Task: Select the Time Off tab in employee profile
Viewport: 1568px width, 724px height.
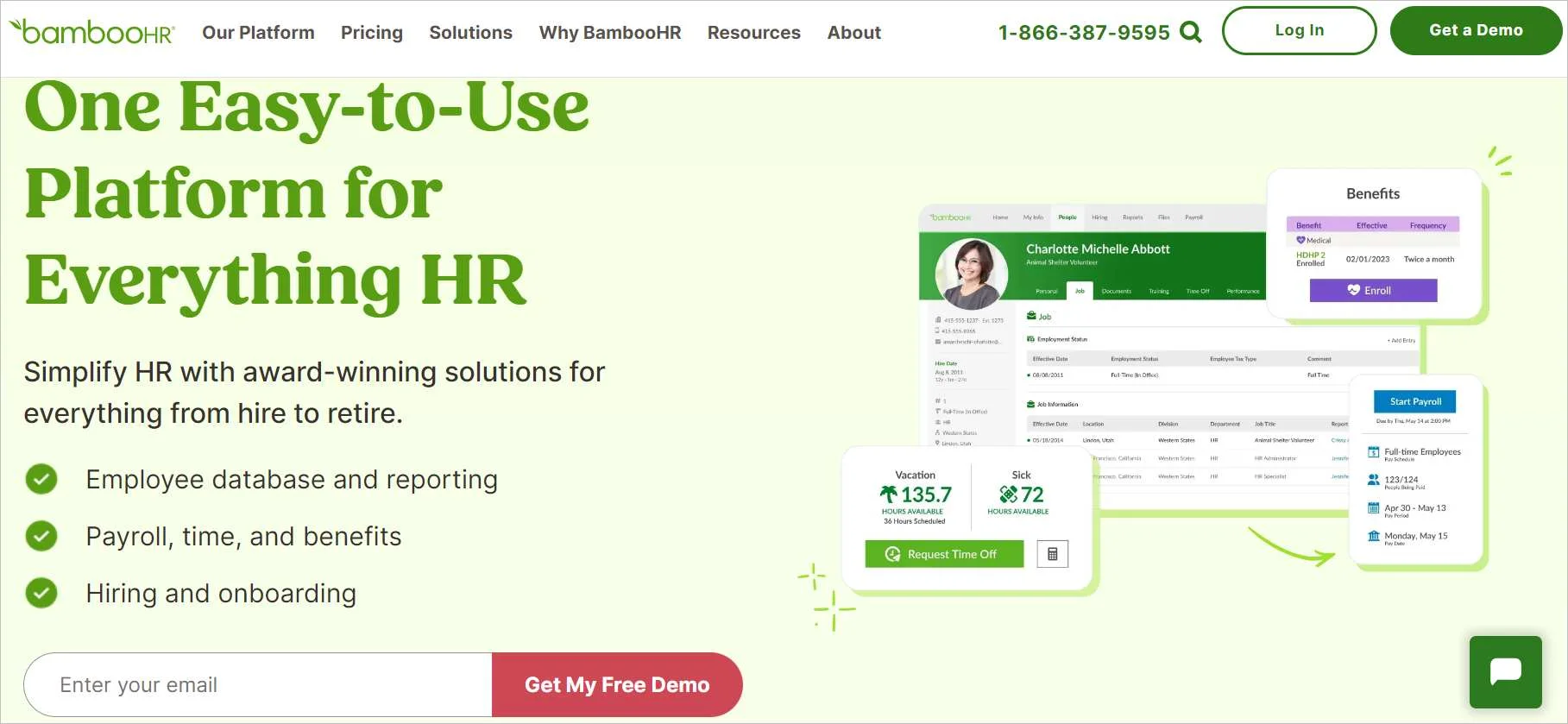Action: [x=1198, y=292]
